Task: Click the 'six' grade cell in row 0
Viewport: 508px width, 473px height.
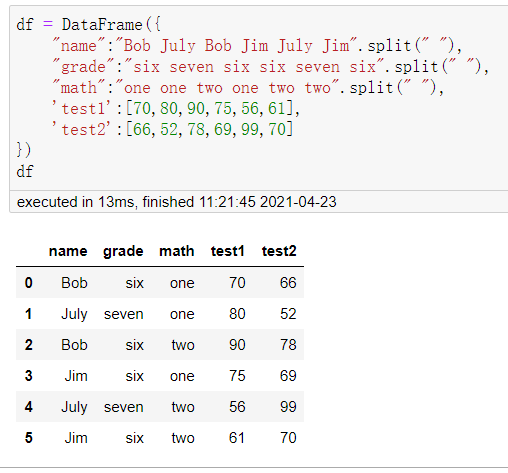Action: (135, 283)
